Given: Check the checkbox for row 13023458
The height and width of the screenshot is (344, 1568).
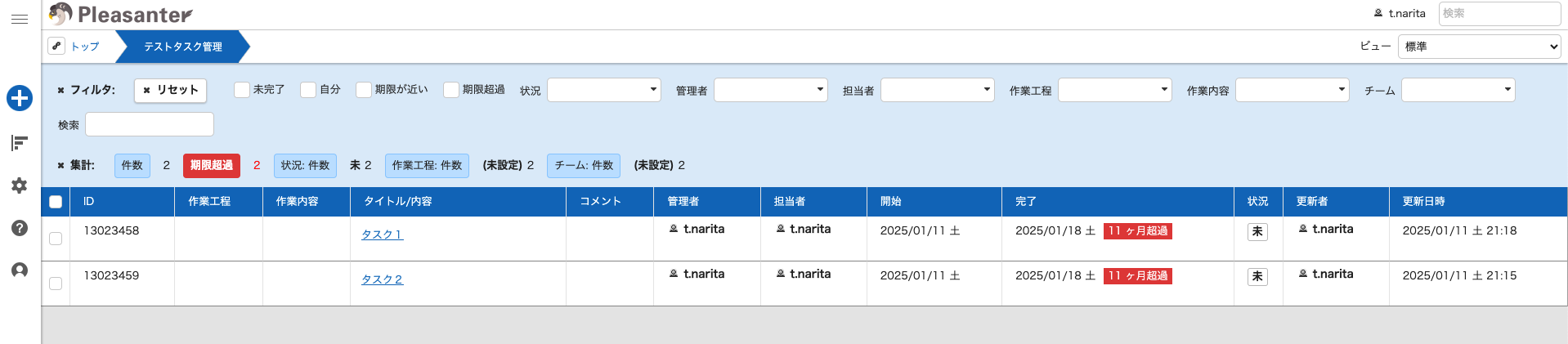Looking at the screenshot, I should point(56,239).
